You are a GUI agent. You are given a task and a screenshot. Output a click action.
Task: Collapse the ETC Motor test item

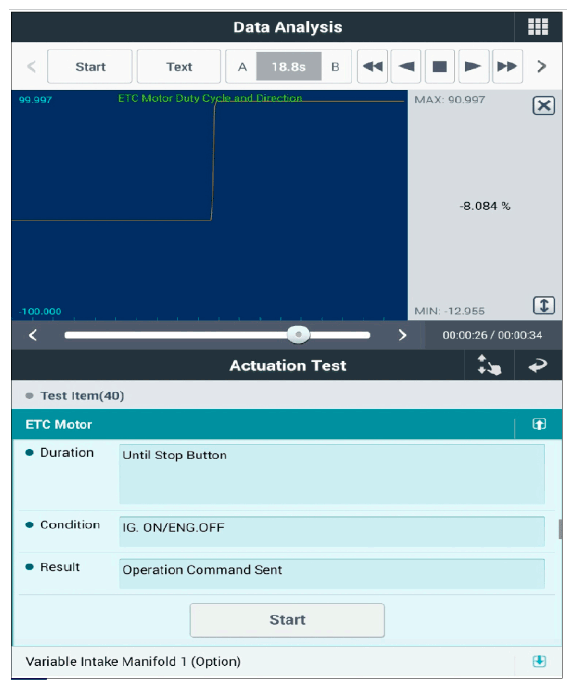539,424
